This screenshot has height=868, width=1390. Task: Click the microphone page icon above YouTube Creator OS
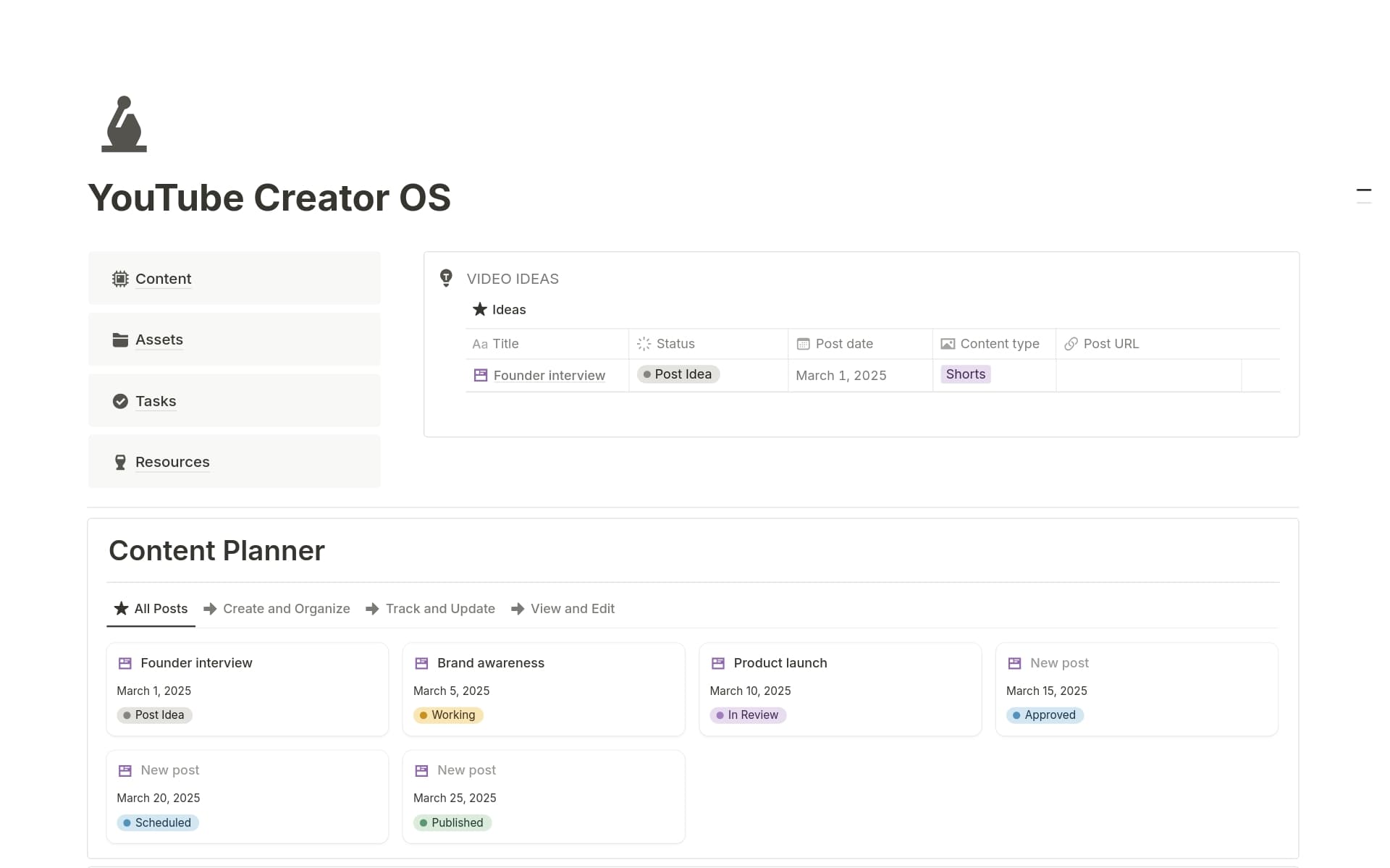[x=123, y=125]
